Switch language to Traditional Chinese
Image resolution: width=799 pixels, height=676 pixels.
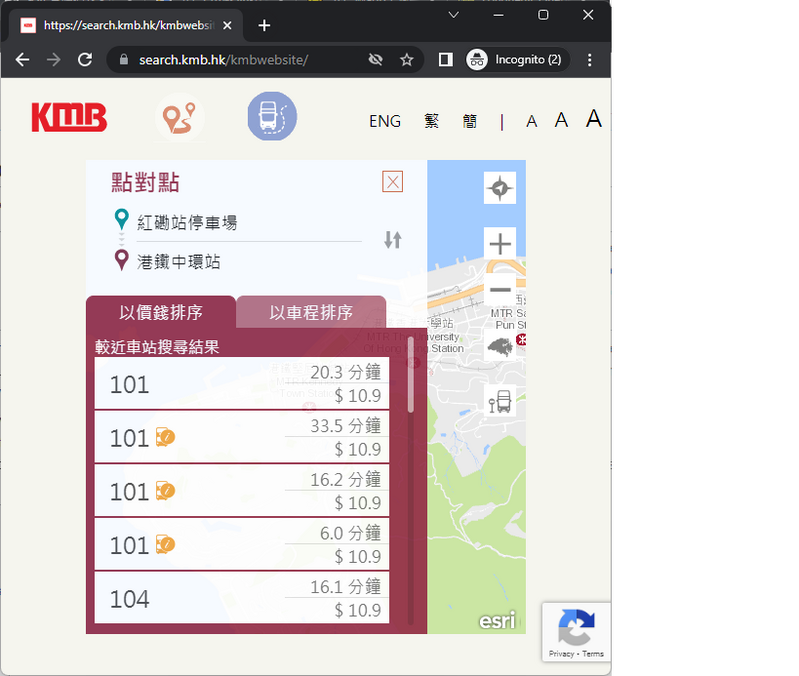432,121
